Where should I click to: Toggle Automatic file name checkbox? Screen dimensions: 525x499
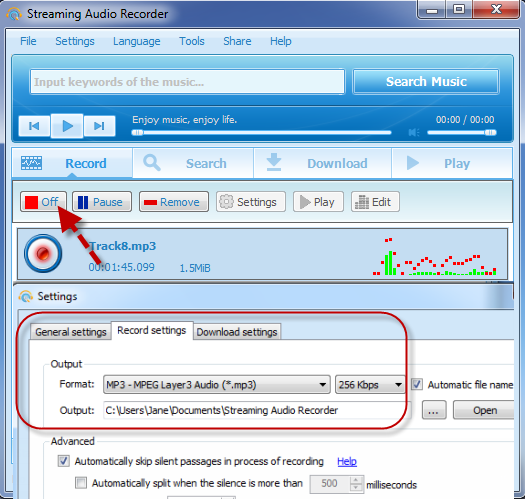[417, 384]
